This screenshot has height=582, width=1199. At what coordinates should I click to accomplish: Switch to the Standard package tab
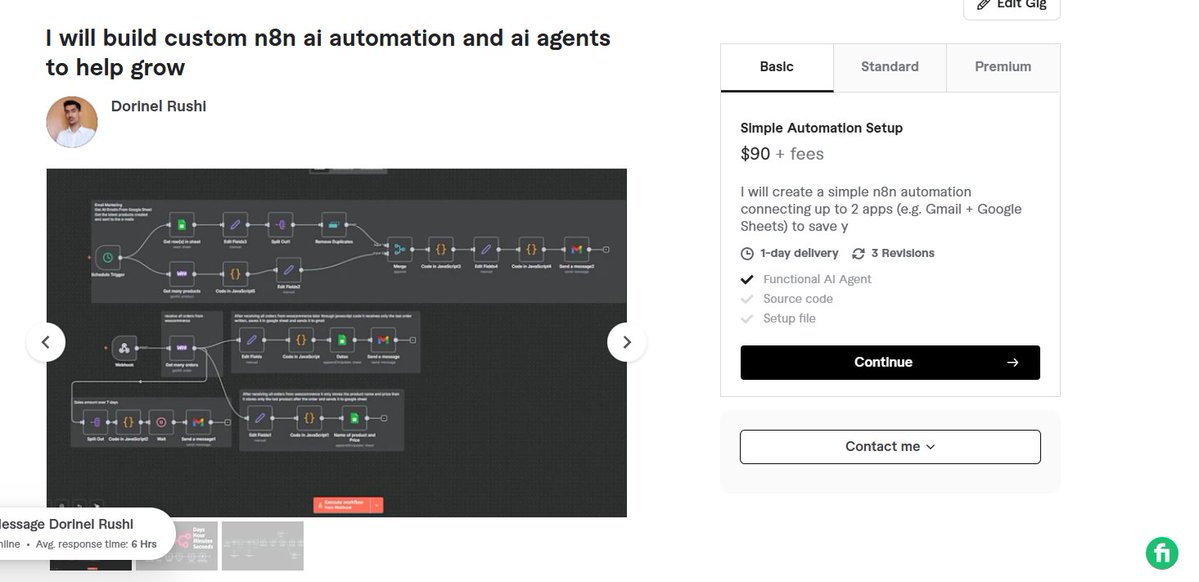coord(890,67)
